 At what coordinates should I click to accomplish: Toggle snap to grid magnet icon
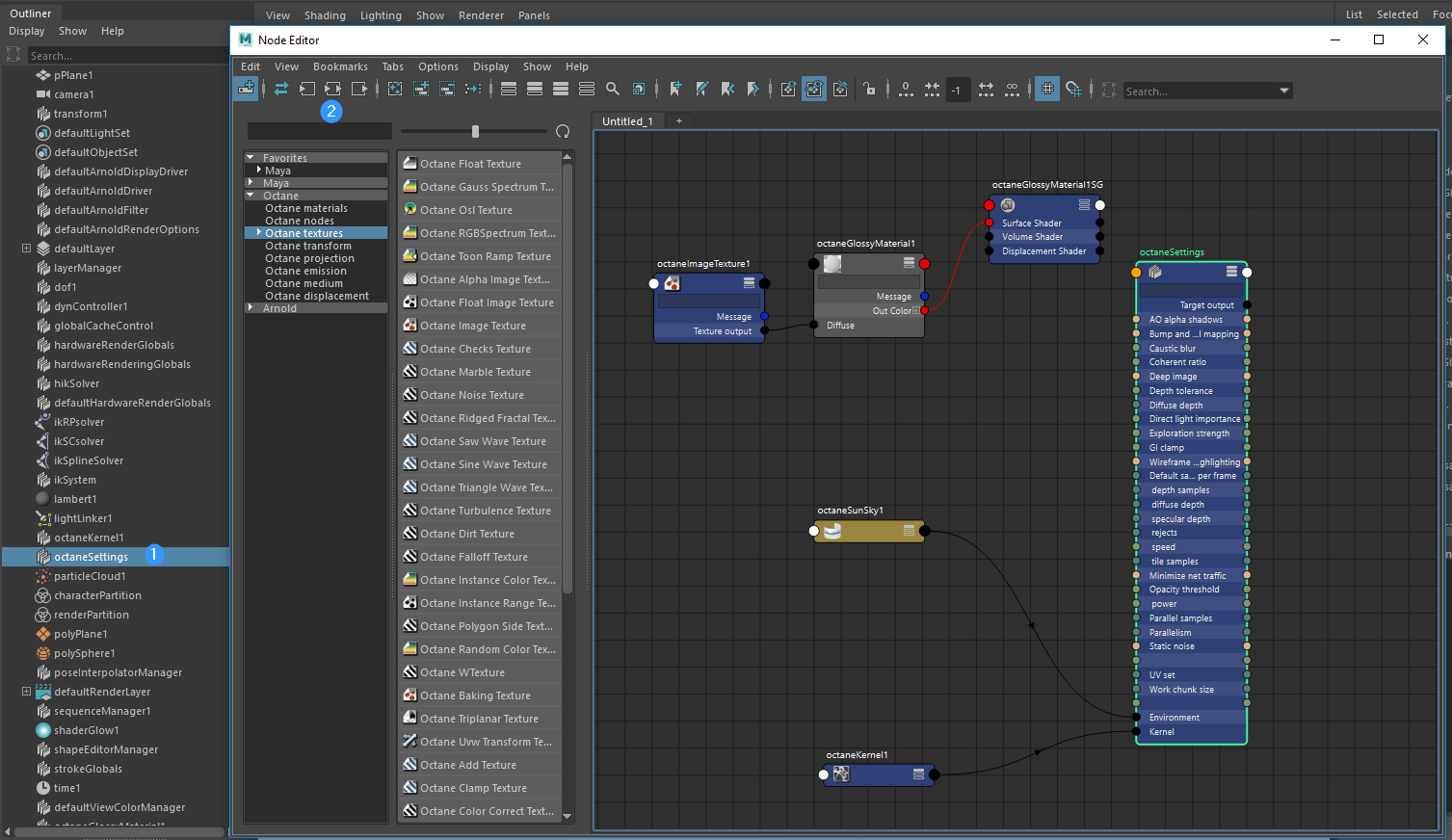click(x=1073, y=90)
